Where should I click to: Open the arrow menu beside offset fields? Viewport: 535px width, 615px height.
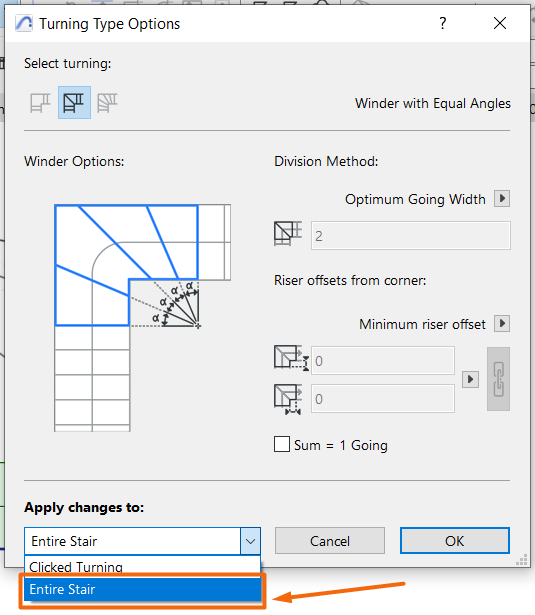[470, 379]
